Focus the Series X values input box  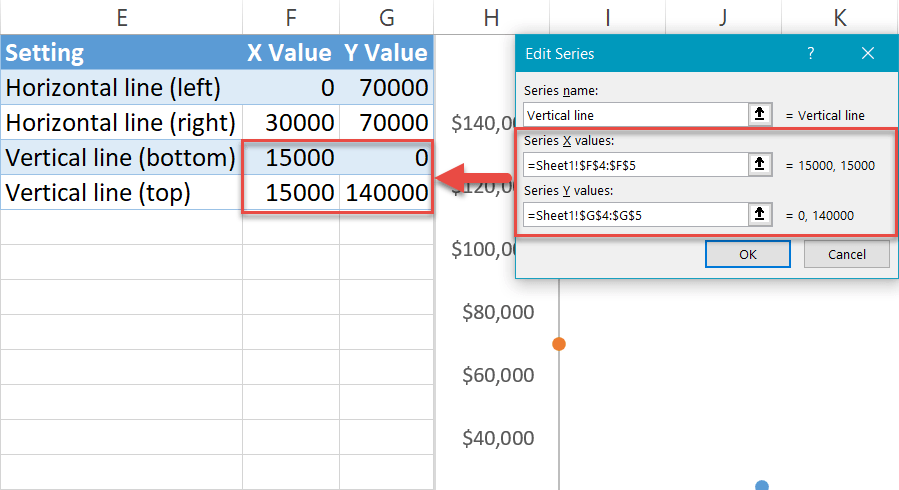pos(635,164)
